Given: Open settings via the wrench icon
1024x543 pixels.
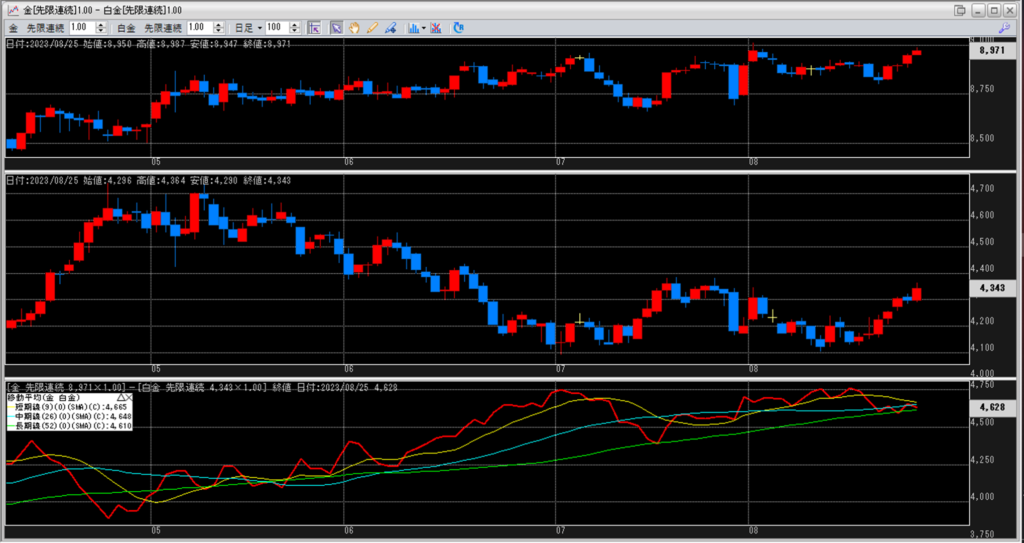Looking at the screenshot, I should [x=458, y=27].
